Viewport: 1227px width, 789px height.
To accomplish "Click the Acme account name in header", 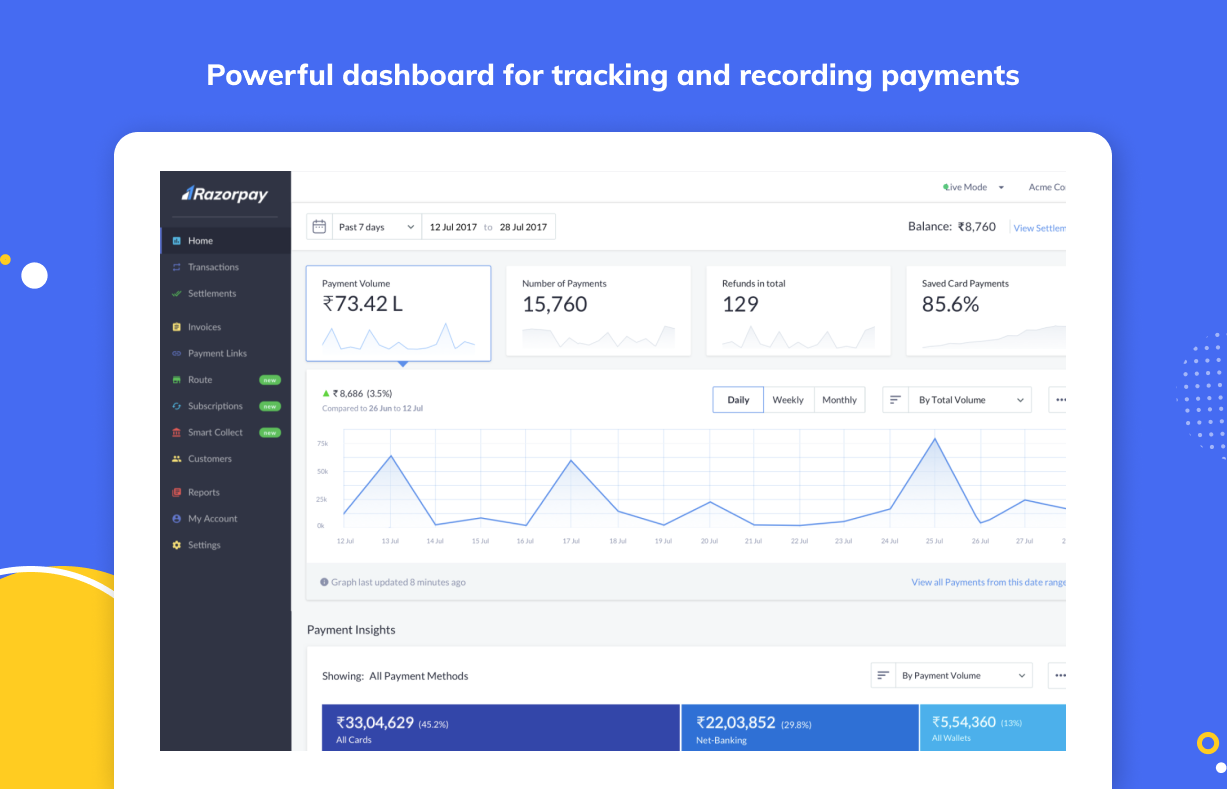I will [1047, 187].
